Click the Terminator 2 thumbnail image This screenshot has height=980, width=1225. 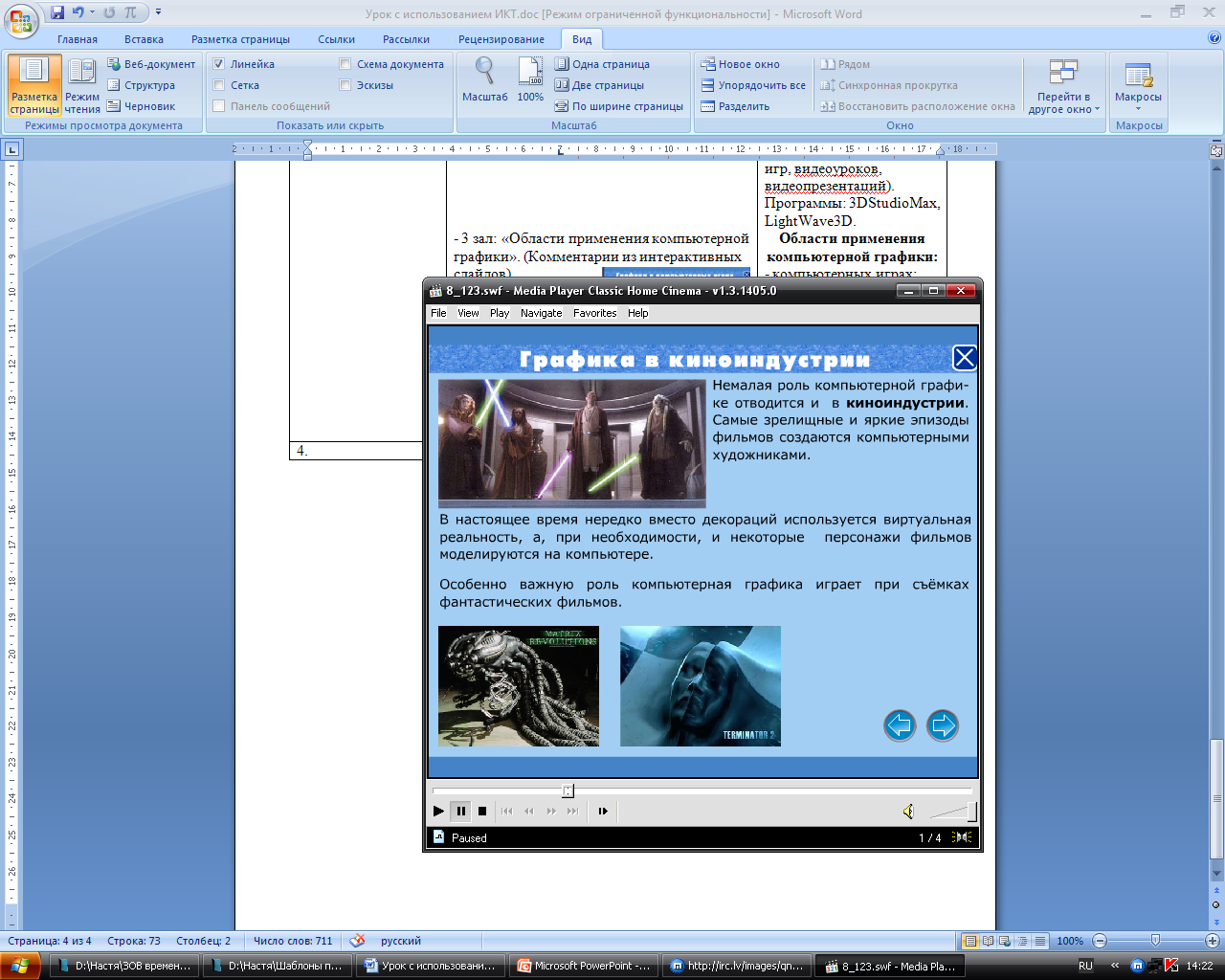(x=701, y=686)
